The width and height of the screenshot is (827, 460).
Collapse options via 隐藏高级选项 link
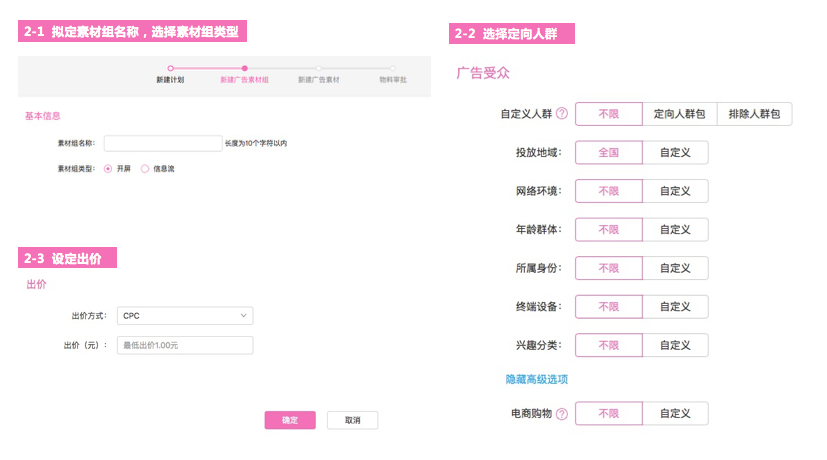coord(537,379)
